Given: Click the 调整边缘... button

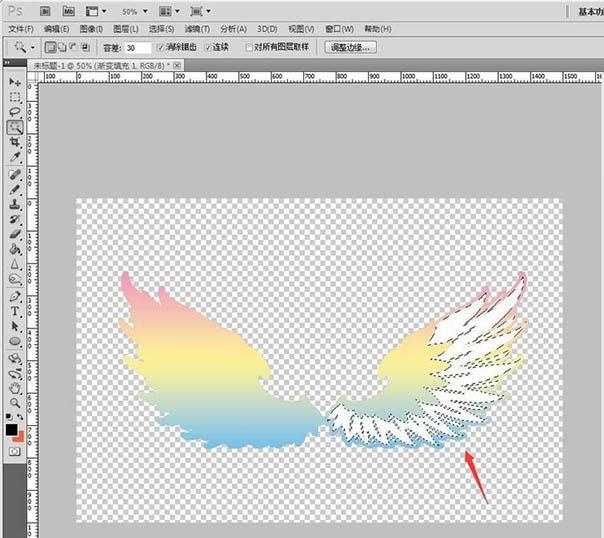Looking at the screenshot, I should (x=351, y=47).
